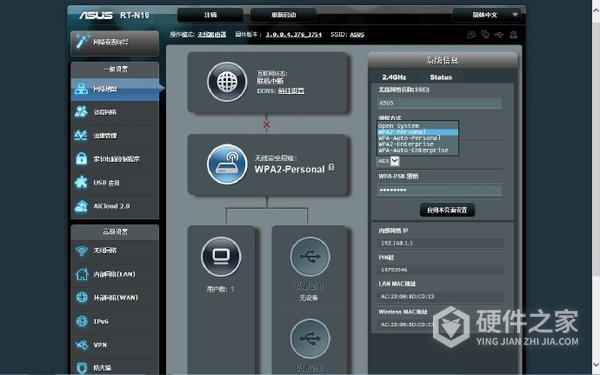
Task: Choose WPA2-Personal in authentication list
Action: (x=417, y=132)
